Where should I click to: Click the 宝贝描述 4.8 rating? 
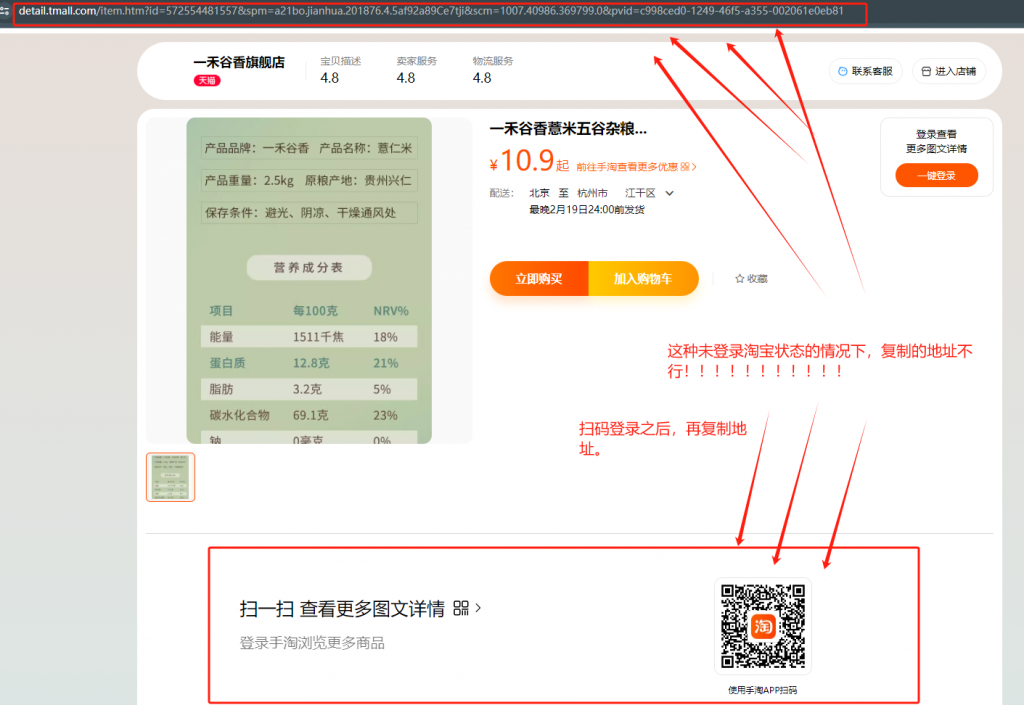pyautogui.click(x=340, y=69)
